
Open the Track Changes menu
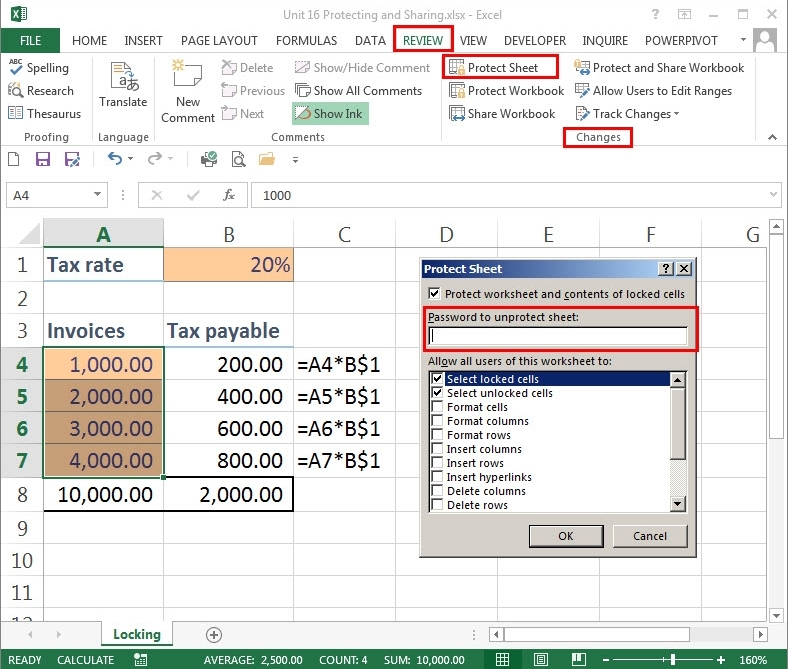627,114
